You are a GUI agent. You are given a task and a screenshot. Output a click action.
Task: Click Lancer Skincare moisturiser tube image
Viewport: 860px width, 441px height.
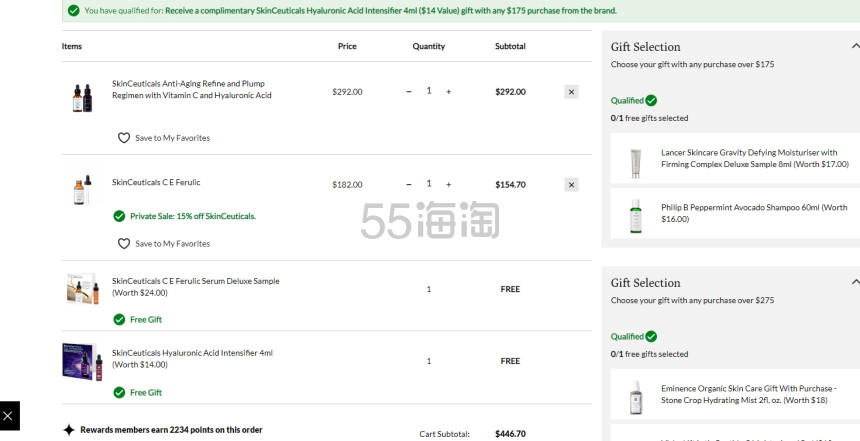coord(635,163)
